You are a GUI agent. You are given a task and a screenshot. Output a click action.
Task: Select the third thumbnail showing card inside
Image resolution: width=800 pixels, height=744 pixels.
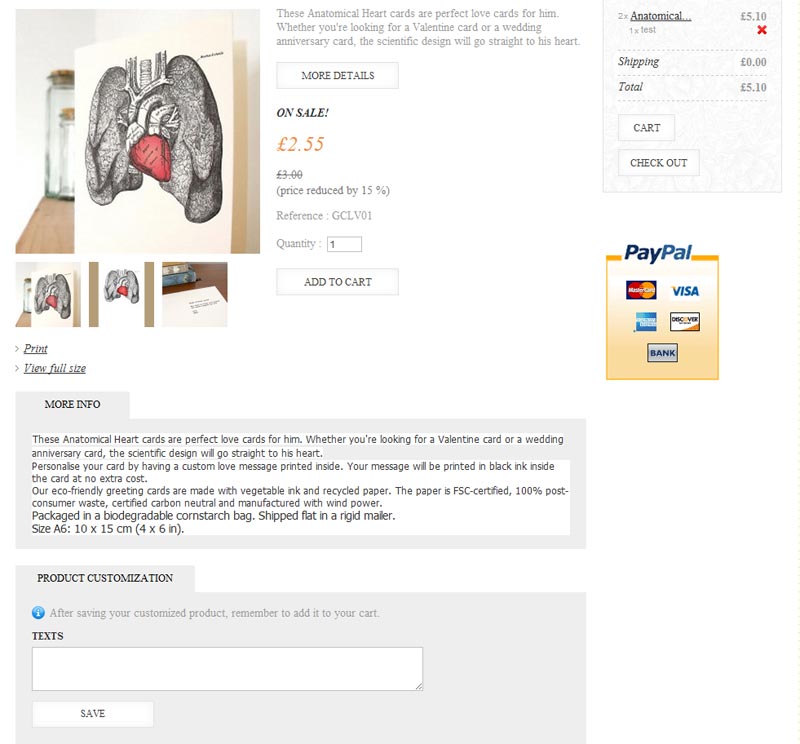[x=195, y=294]
